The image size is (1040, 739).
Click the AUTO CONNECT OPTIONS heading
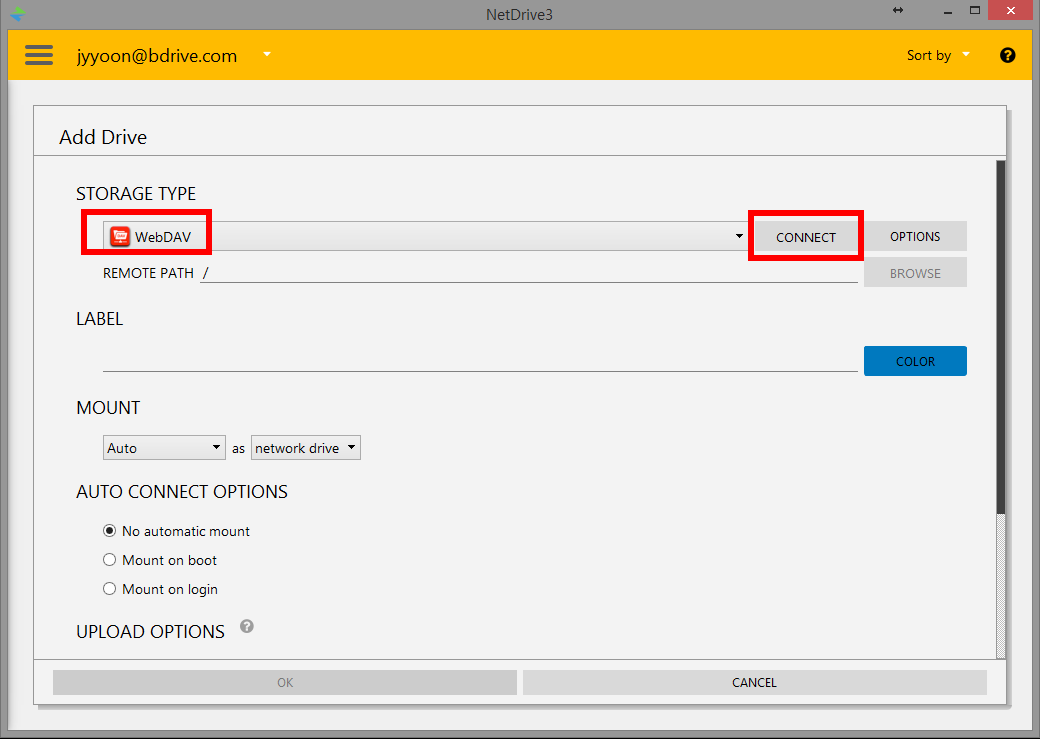(x=182, y=492)
